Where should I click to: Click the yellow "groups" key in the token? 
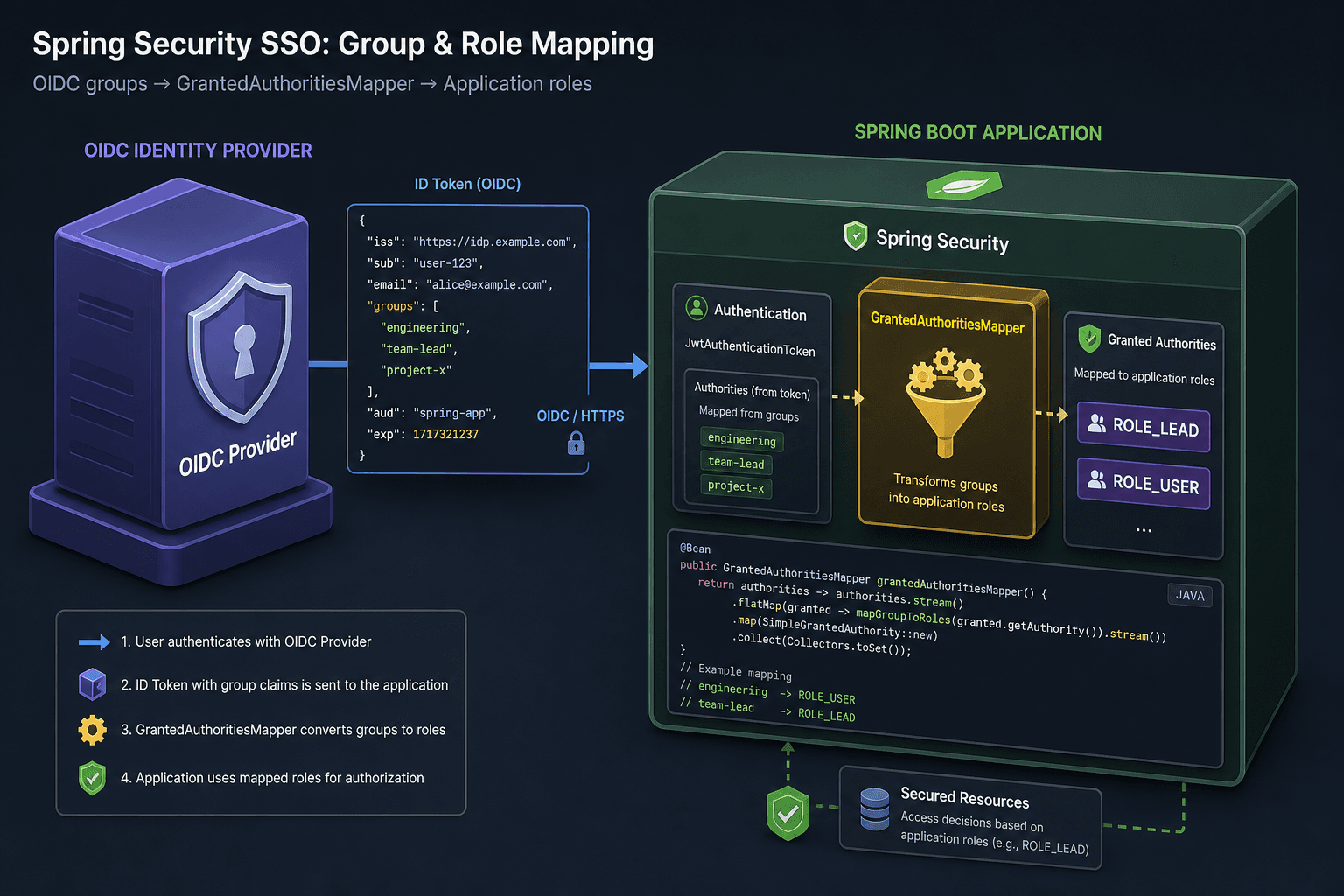click(x=393, y=306)
